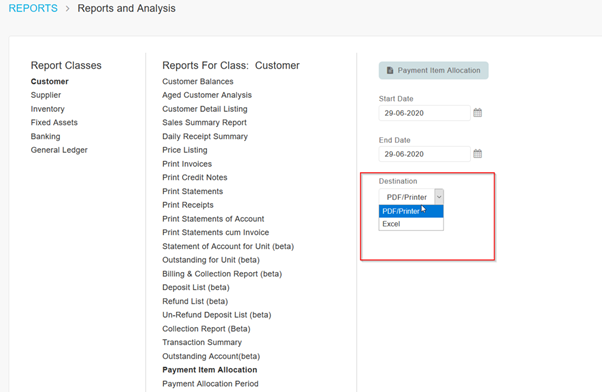
Task: Go to the REPORTS breadcrumb link
Action: [33, 8]
